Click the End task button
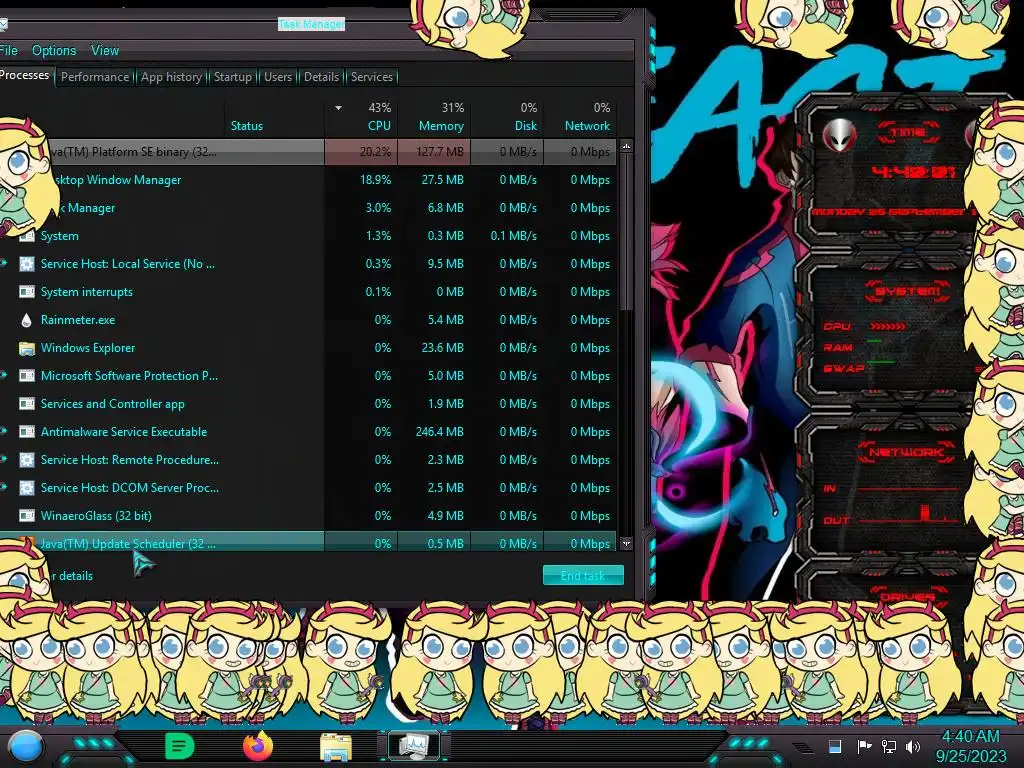 point(583,575)
